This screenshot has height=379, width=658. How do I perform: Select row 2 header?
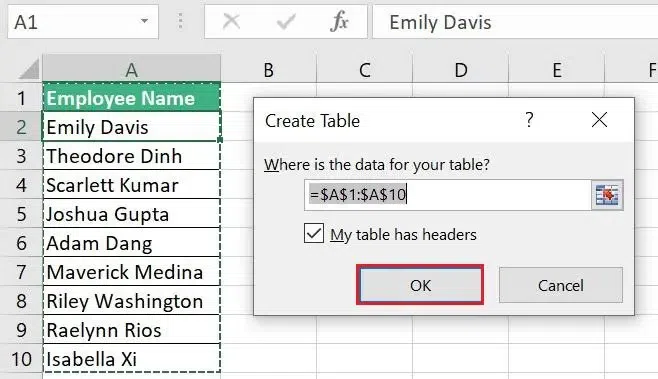pyautogui.click(x=21, y=127)
